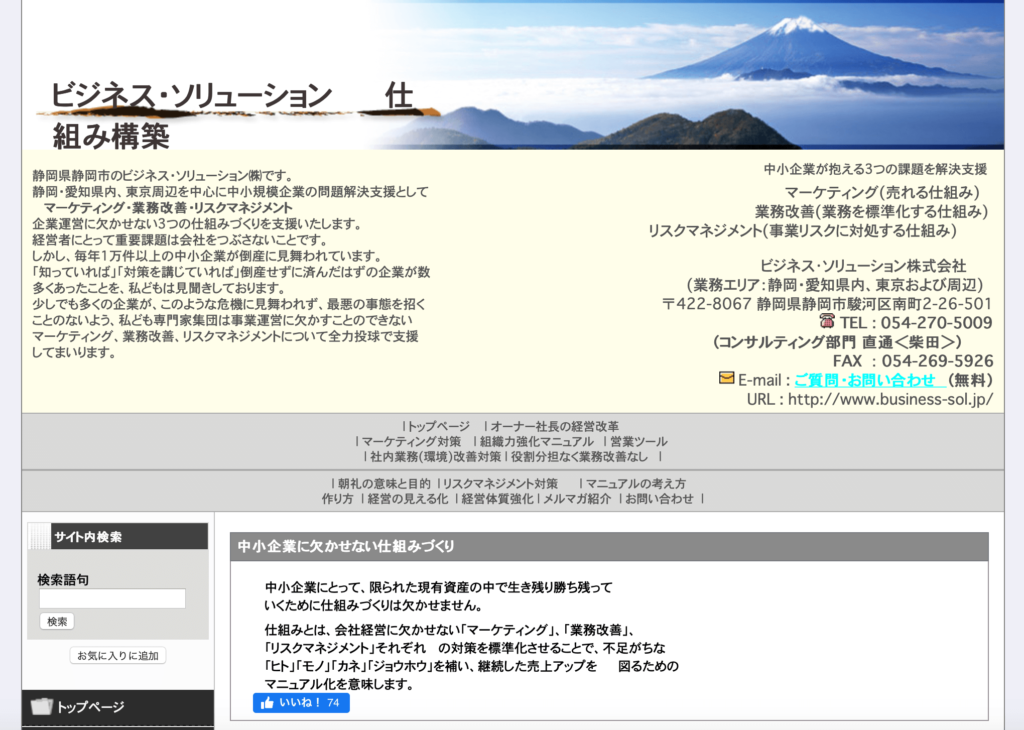Click the ビジネス・ソリューション株式会社 company name
Screen dimensions: 1024x730
click(863, 266)
